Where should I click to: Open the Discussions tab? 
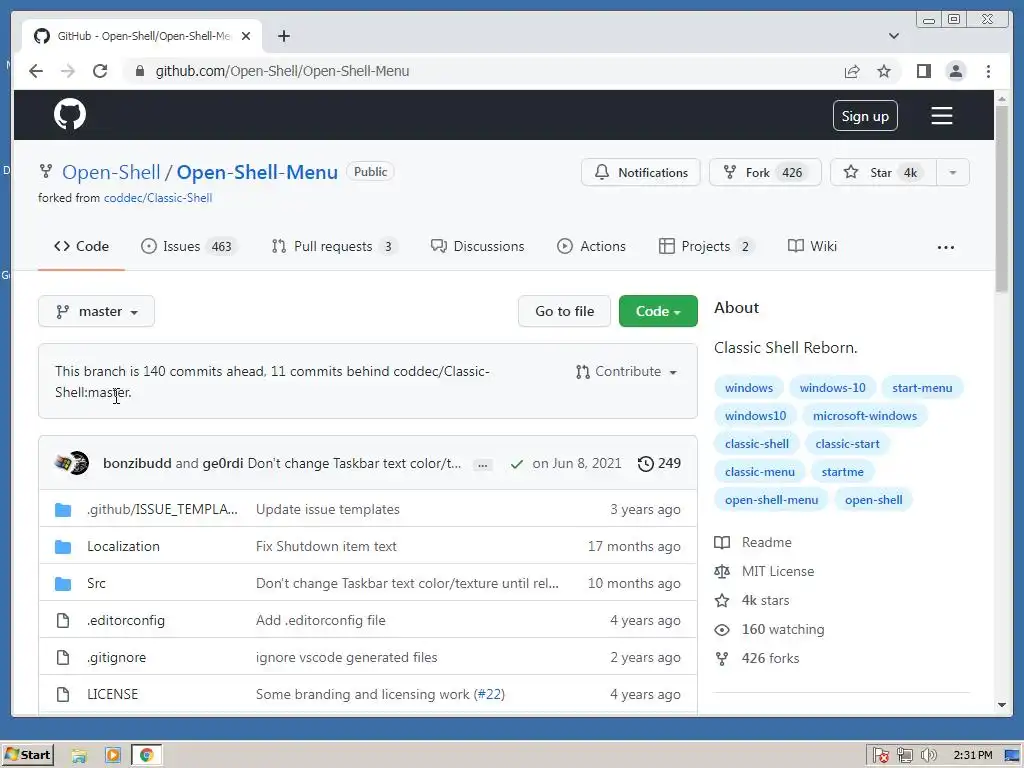(x=477, y=246)
